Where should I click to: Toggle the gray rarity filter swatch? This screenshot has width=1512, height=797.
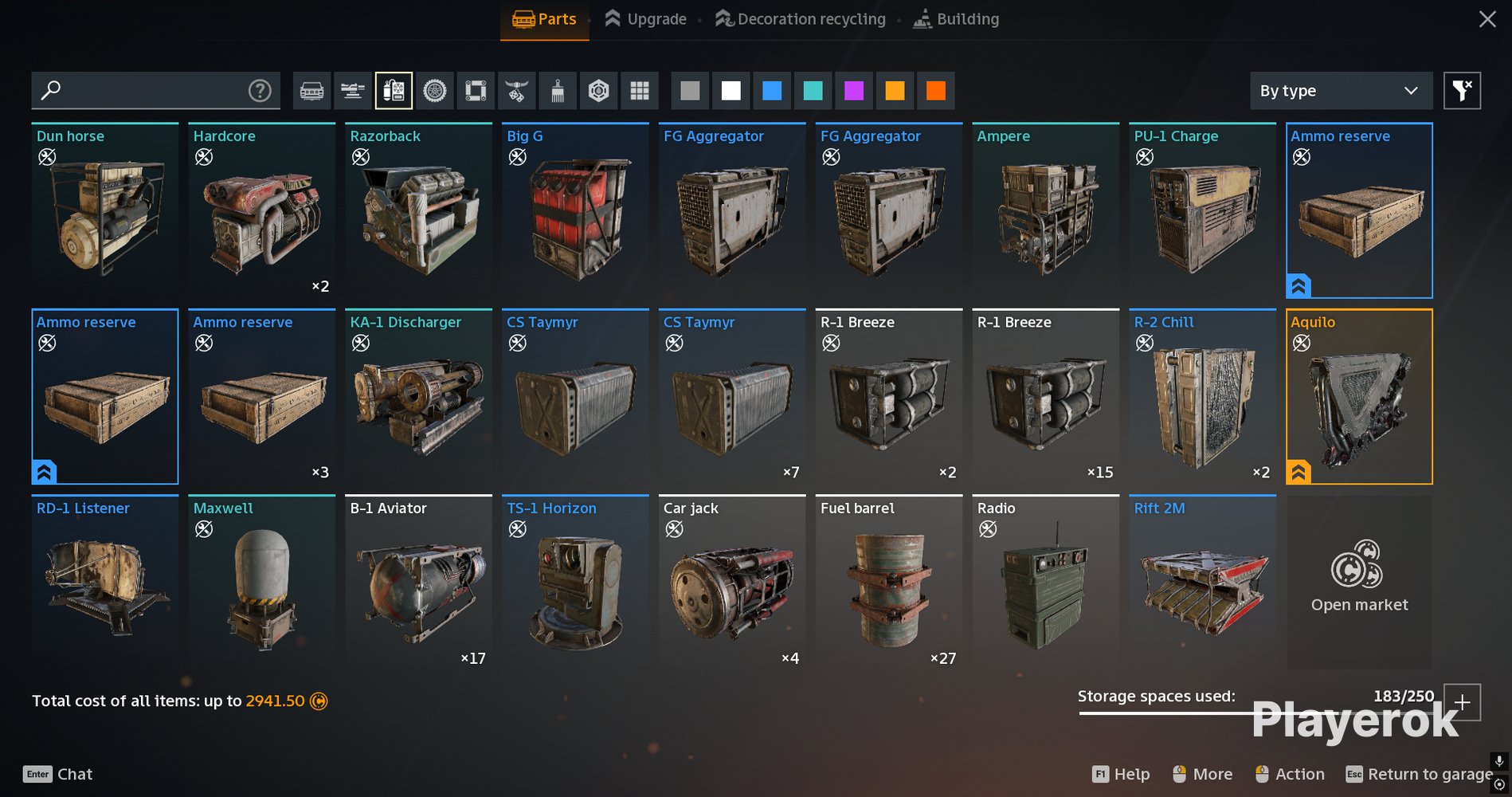tap(690, 91)
